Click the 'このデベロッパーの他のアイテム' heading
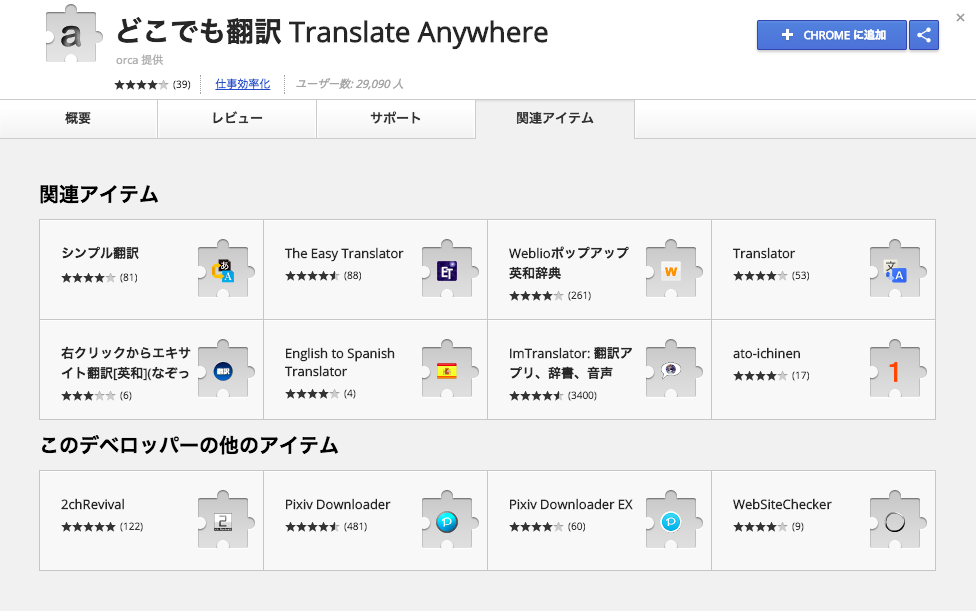976x611 pixels. pos(189,445)
